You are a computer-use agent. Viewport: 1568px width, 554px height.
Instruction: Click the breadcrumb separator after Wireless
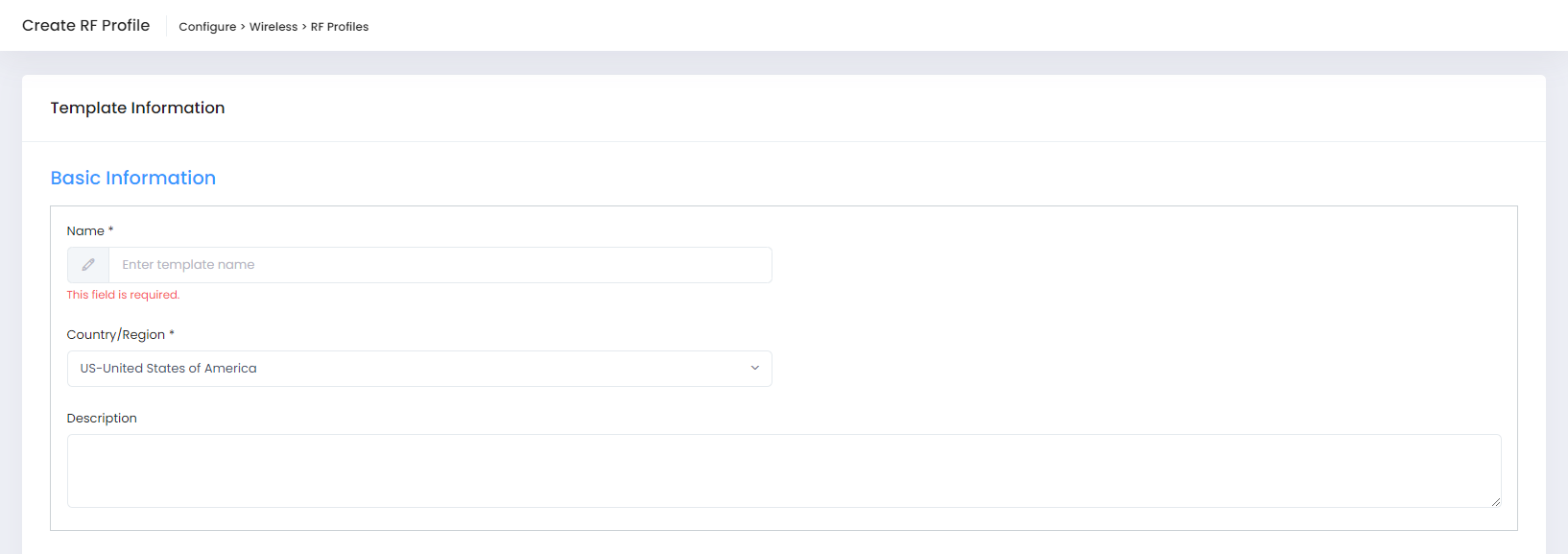tap(304, 27)
